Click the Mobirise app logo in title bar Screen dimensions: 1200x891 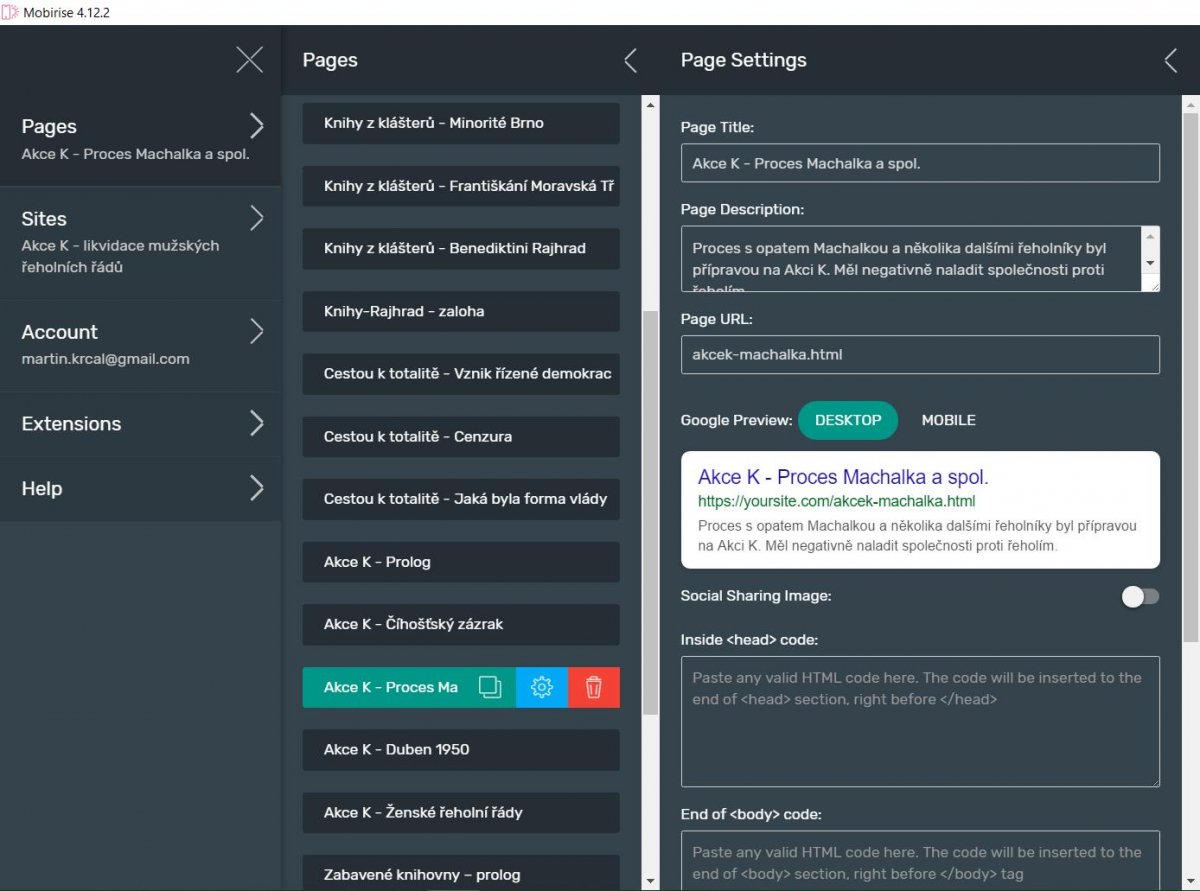10,12
